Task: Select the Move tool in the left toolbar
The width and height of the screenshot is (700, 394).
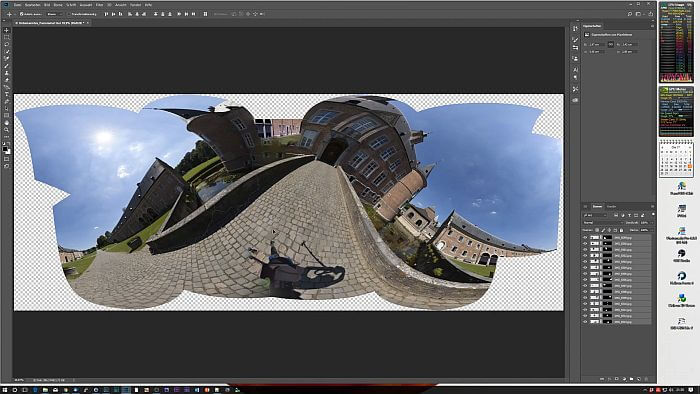Action: (x=6, y=30)
